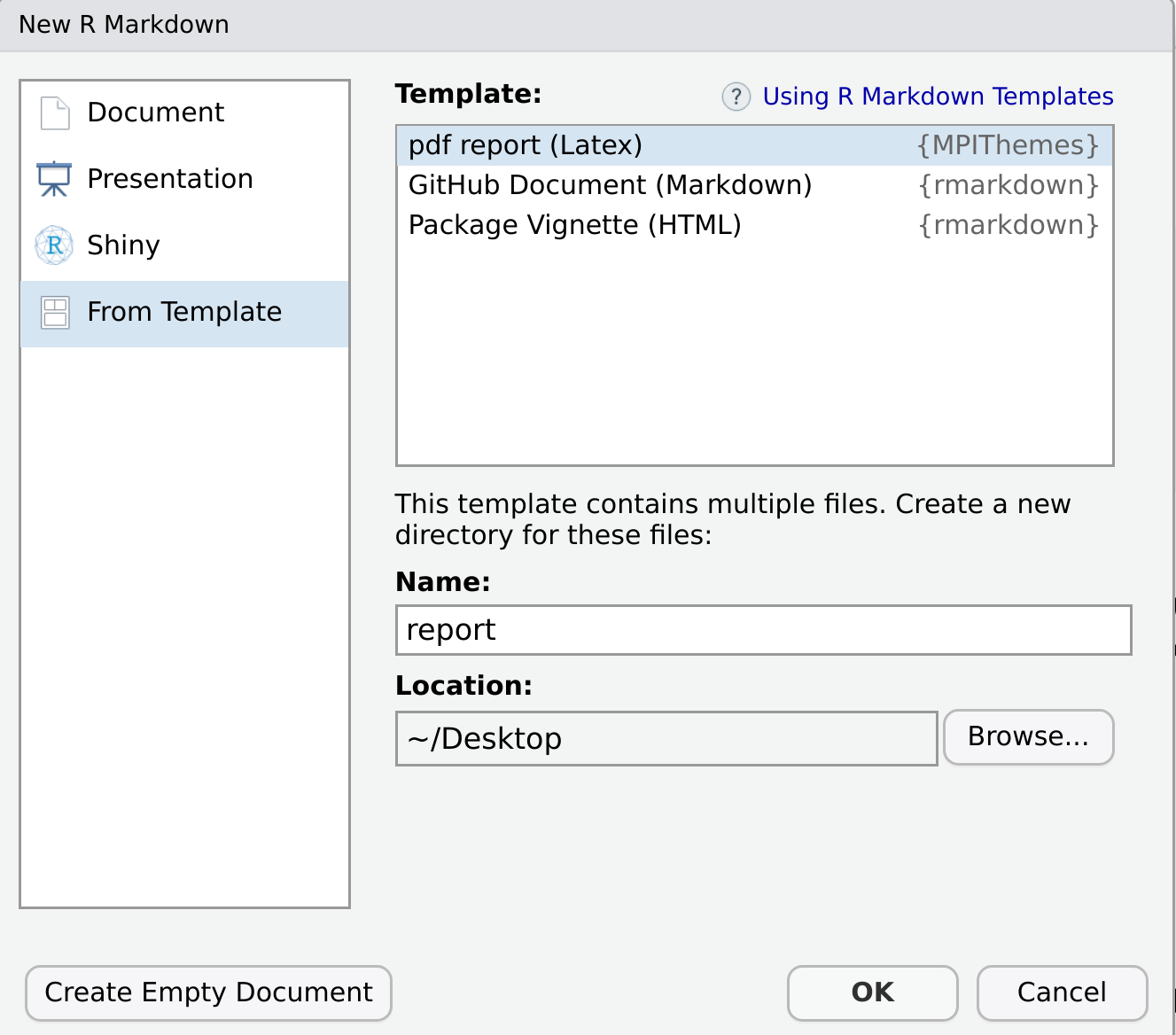
Task: Click the Browse... button
Action: [x=1028, y=736]
